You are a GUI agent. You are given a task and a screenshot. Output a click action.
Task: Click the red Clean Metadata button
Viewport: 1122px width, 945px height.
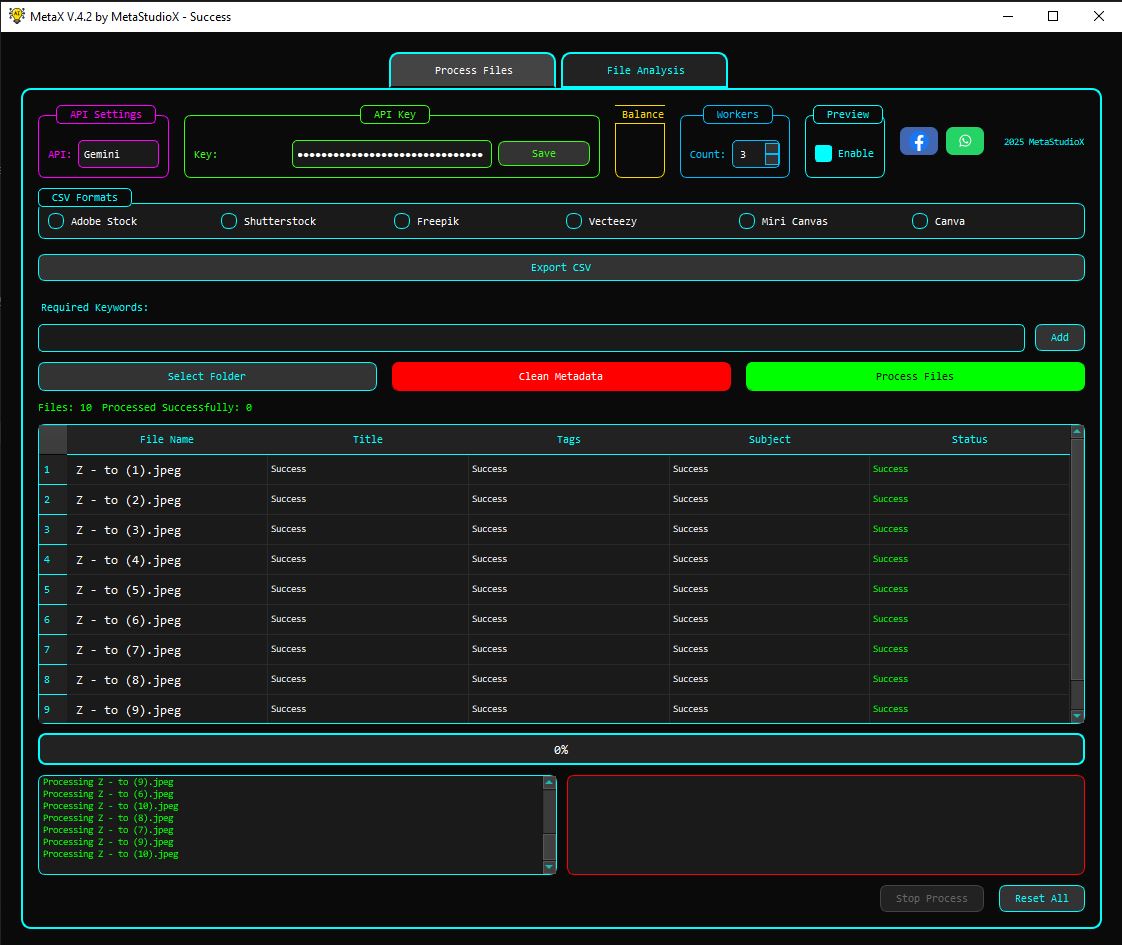(x=561, y=376)
